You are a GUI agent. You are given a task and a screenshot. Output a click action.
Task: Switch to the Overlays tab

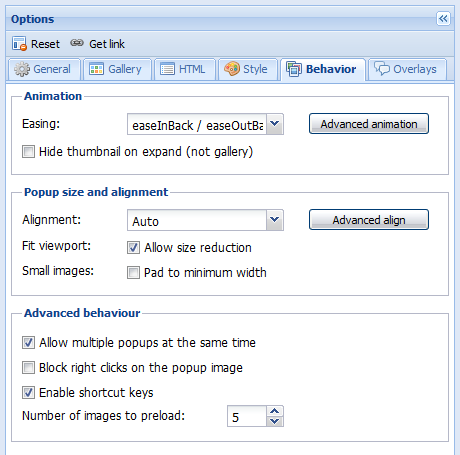[x=407, y=69]
